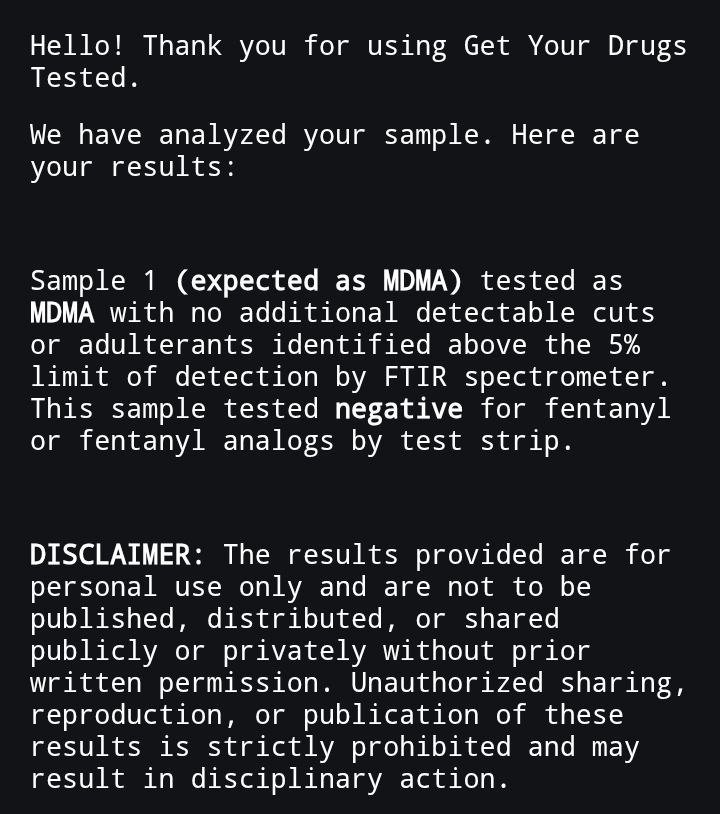
Task: Click the bold "DISCLAIMER:" heading
Action: click(117, 555)
